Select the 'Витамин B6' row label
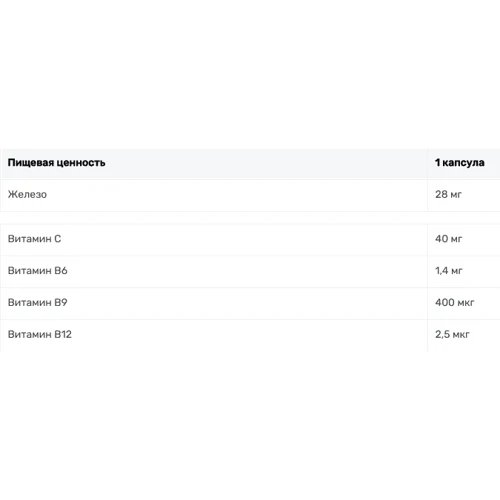 click(38, 271)
